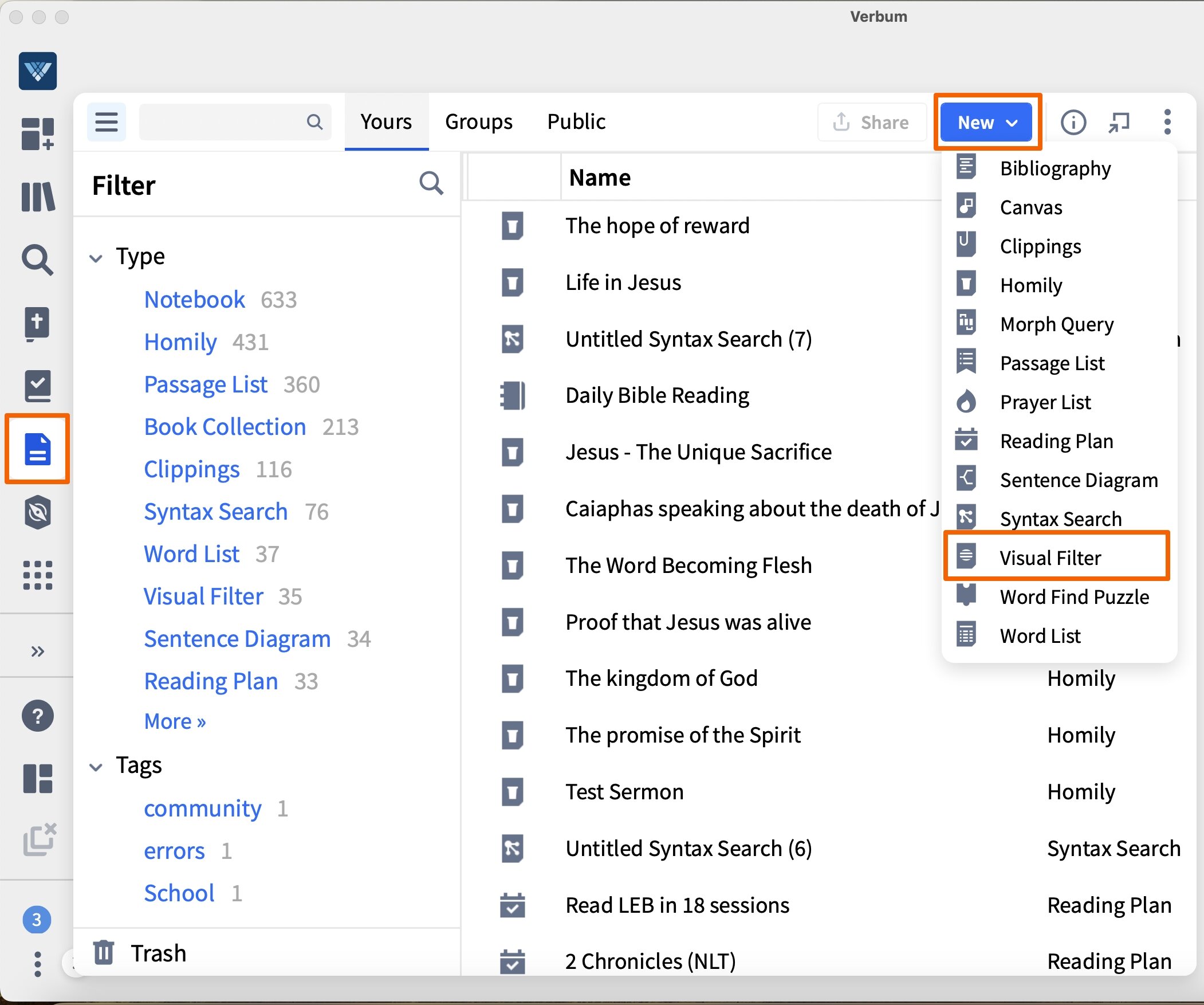The image size is (1204, 1005).
Task: Filter by Visual Filter type
Action: click(x=203, y=596)
